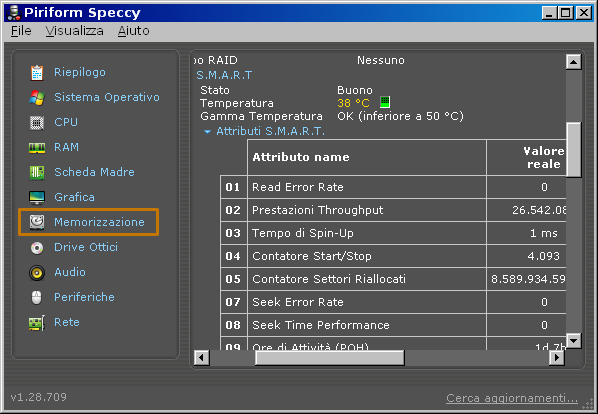Click the v1.28.709 version label

(x=39, y=397)
